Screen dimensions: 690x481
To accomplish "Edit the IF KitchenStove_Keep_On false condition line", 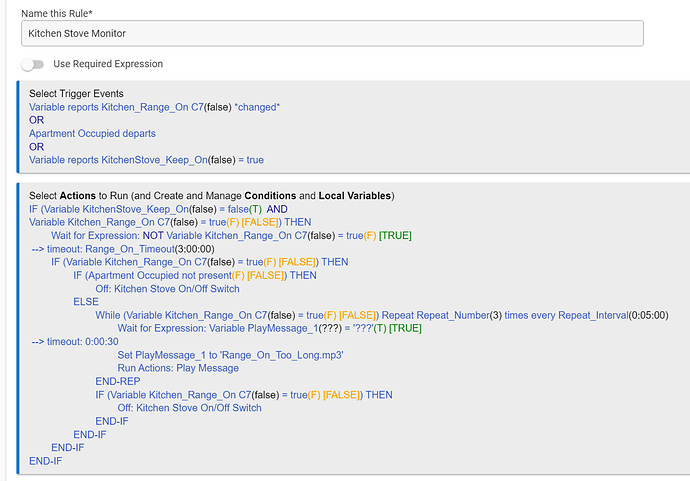I will [x=158, y=209].
